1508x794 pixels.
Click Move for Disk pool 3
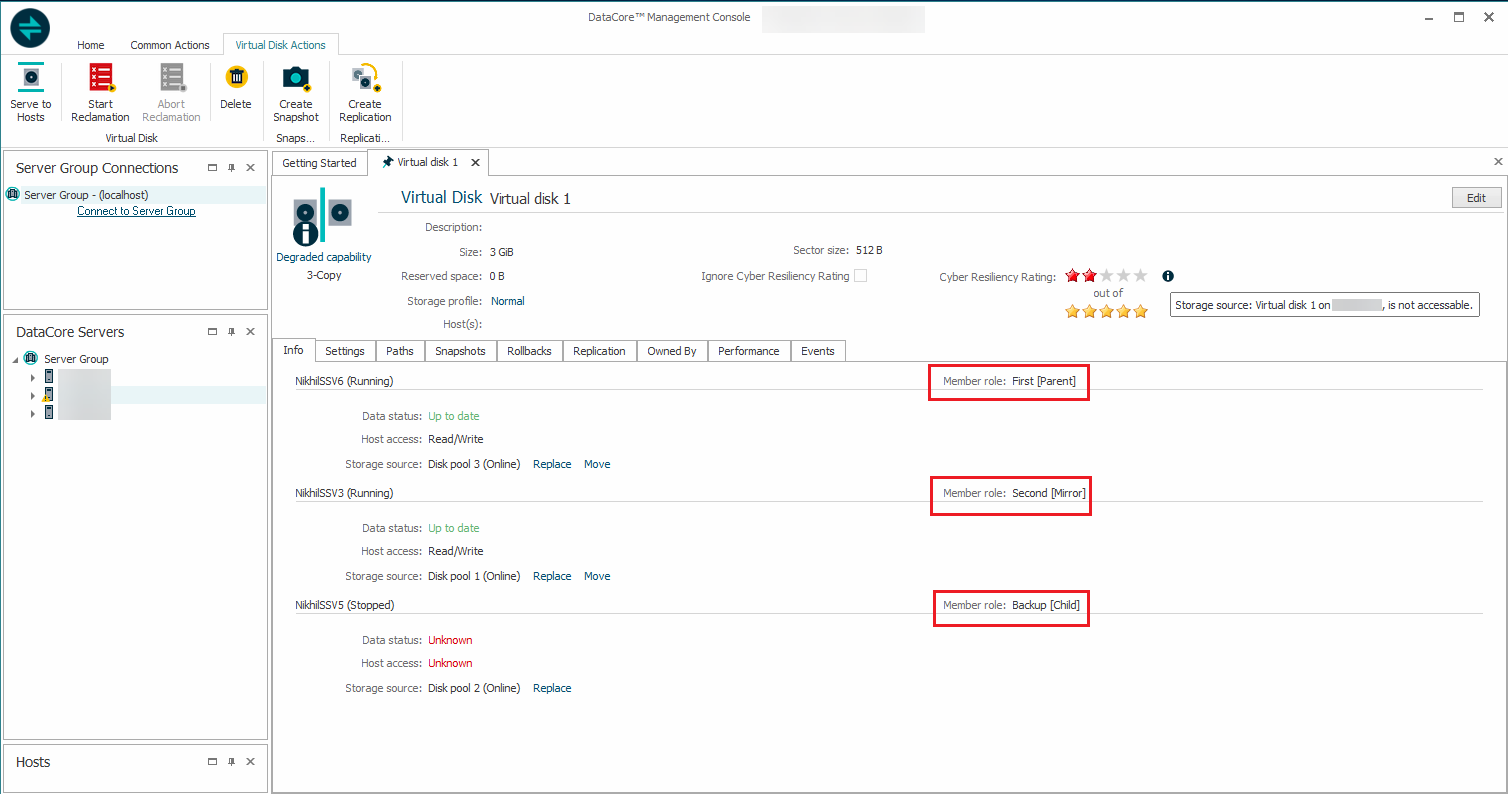coord(597,464)
